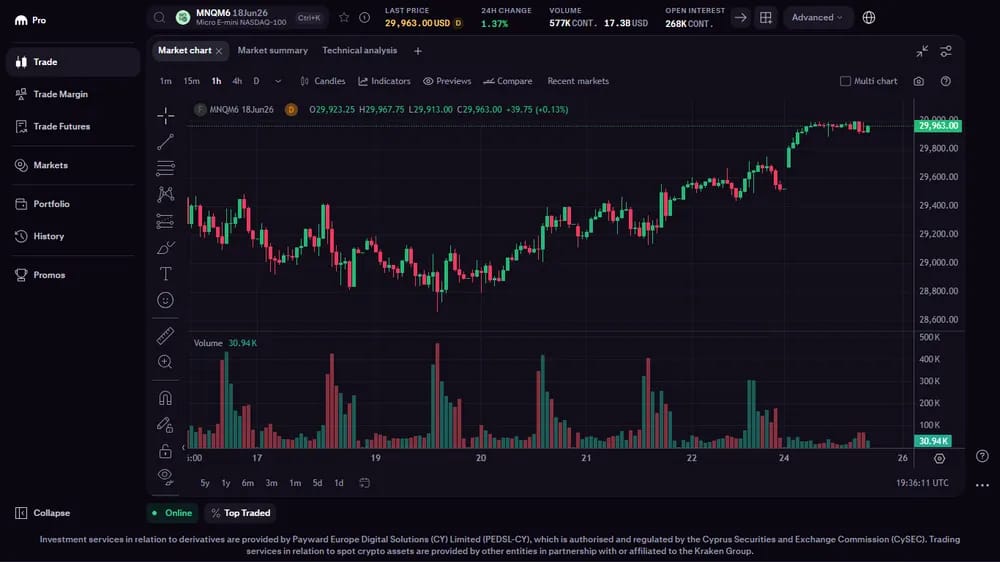Add MNQM6 to favorites with the star
This screenshot has height=562, width=1000.
click(344, 17)
